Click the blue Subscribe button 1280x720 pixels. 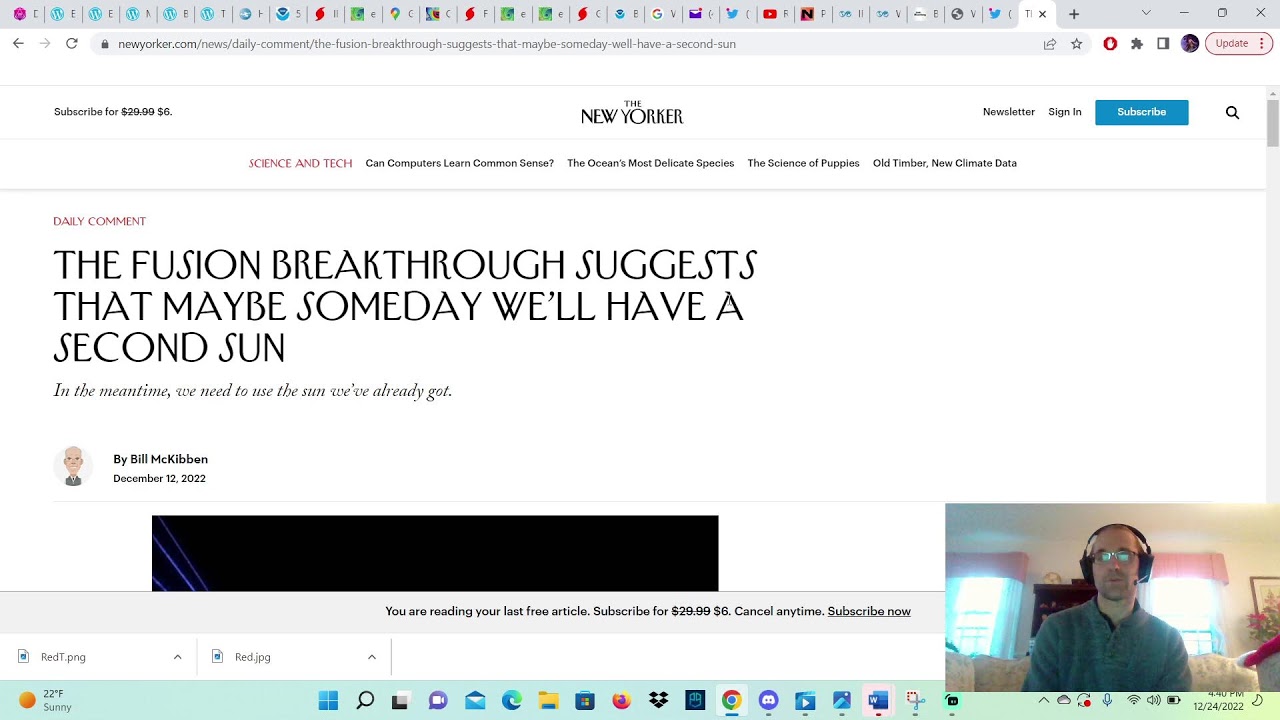pos(1141,112)
